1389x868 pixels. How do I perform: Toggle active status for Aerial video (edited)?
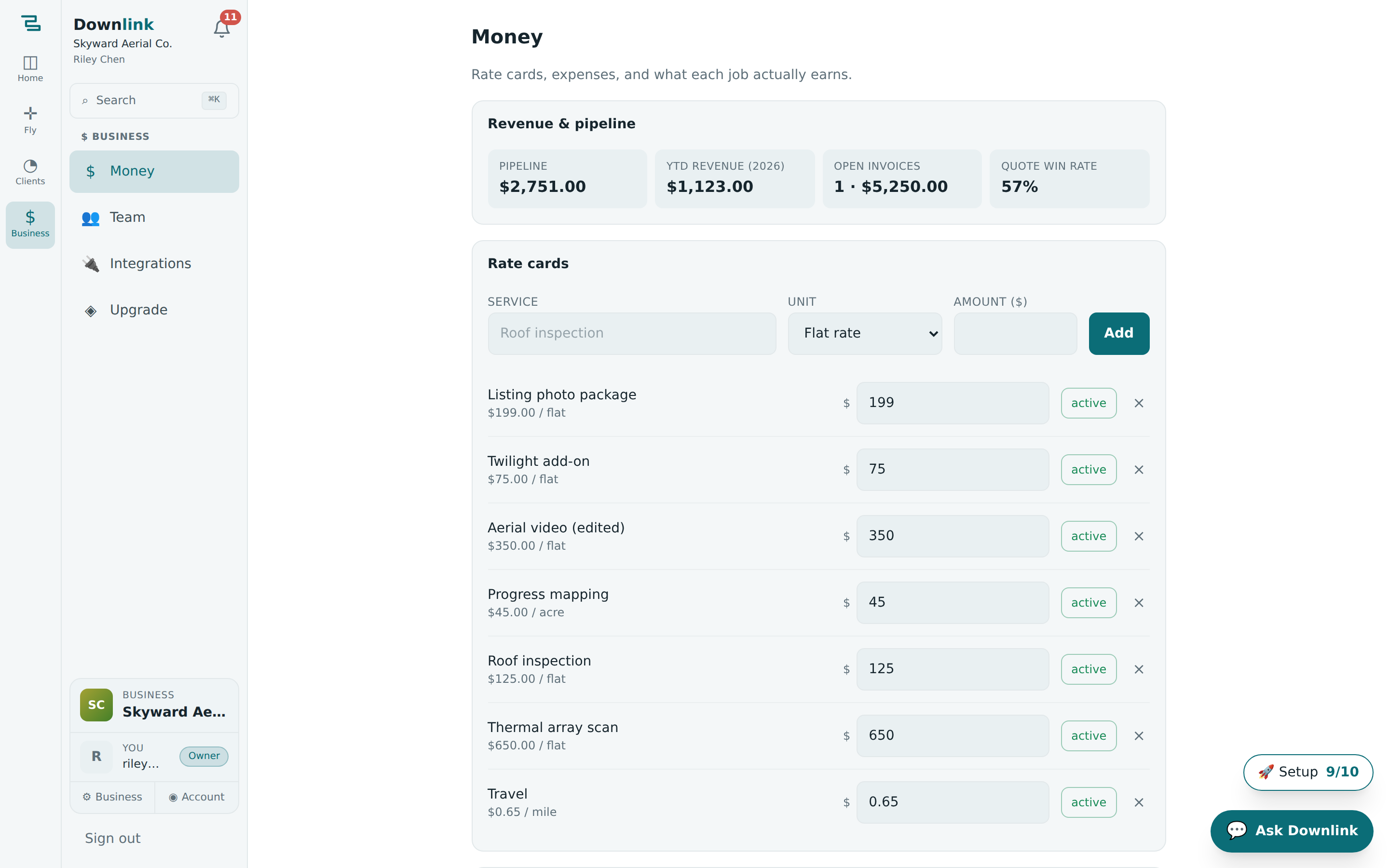(1088, 536)
